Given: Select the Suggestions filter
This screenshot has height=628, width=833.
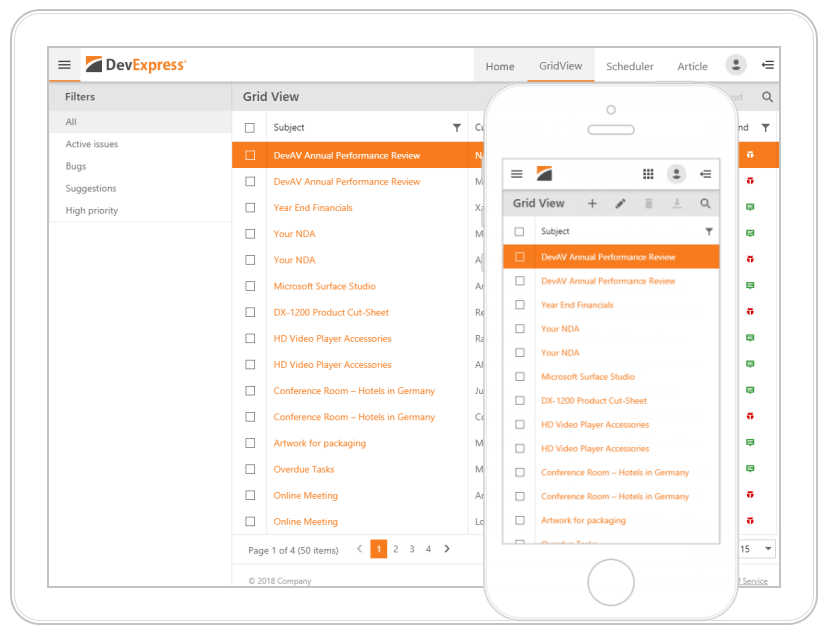Looking at the screenshot, I should click(x=140, y=189).
